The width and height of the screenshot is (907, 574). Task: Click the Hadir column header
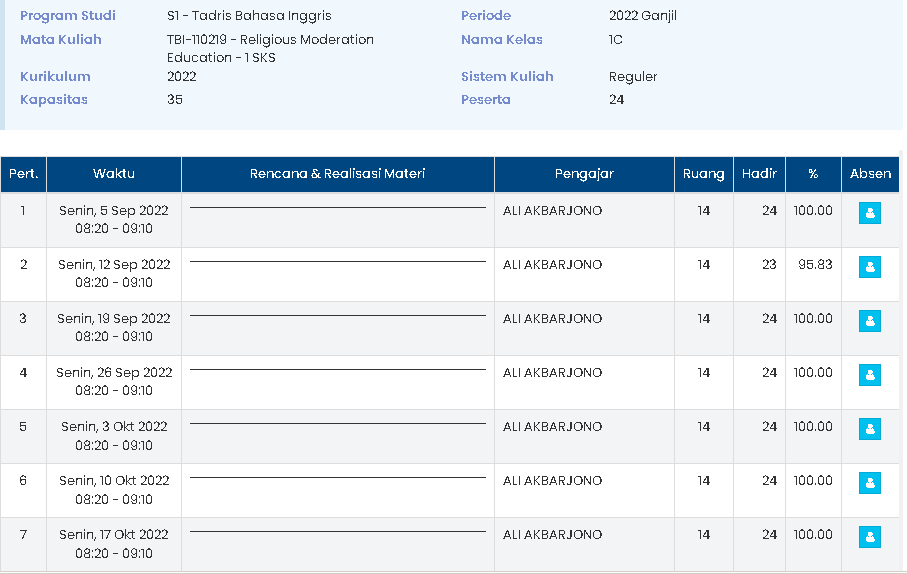coord(759,174)
